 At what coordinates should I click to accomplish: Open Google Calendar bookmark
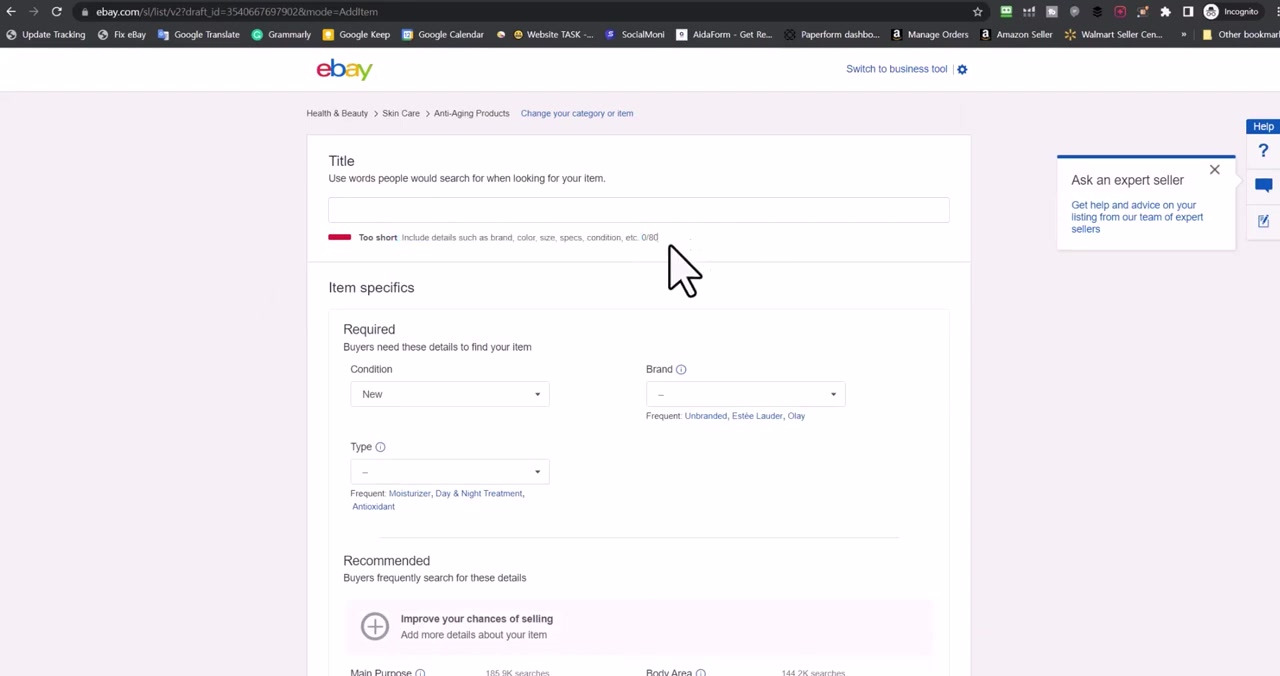[443, 34]
